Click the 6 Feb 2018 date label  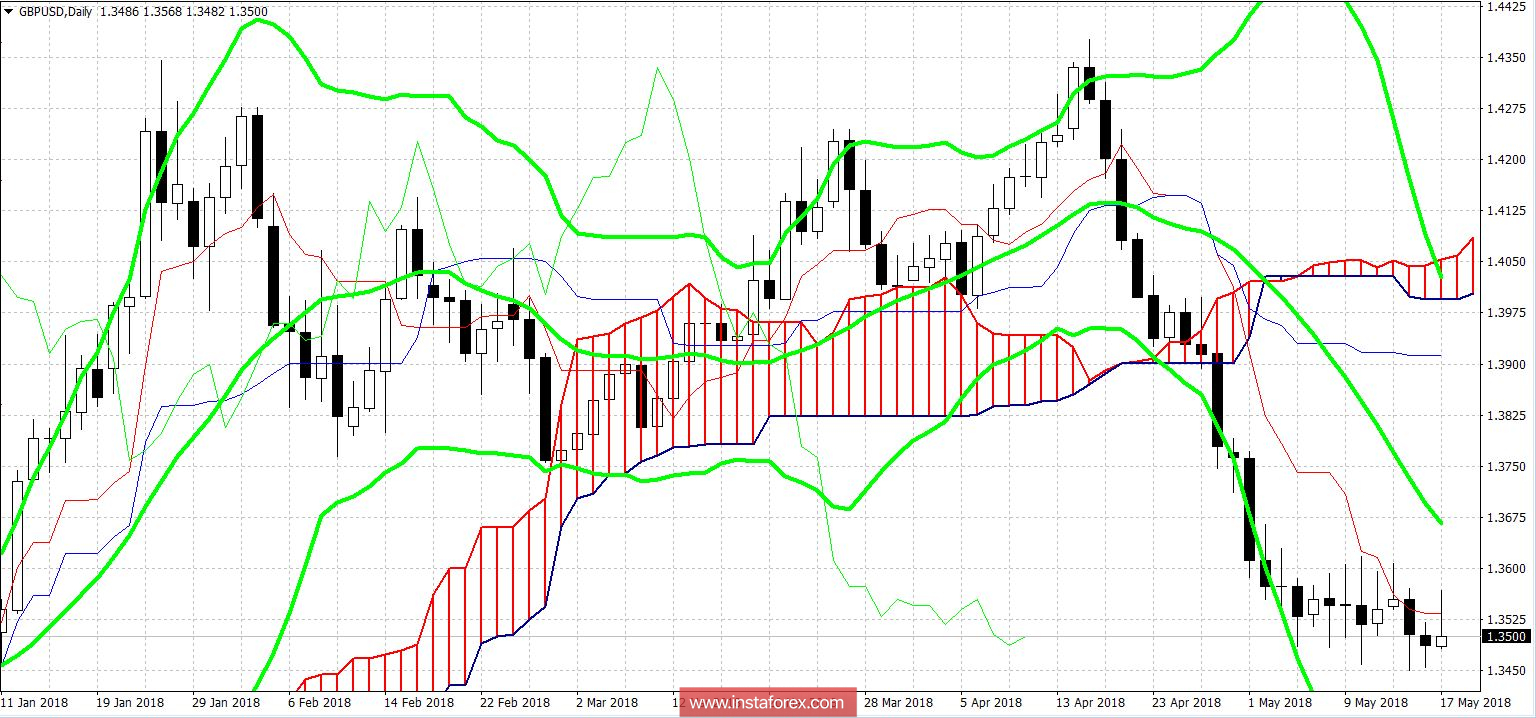(320, 703)
